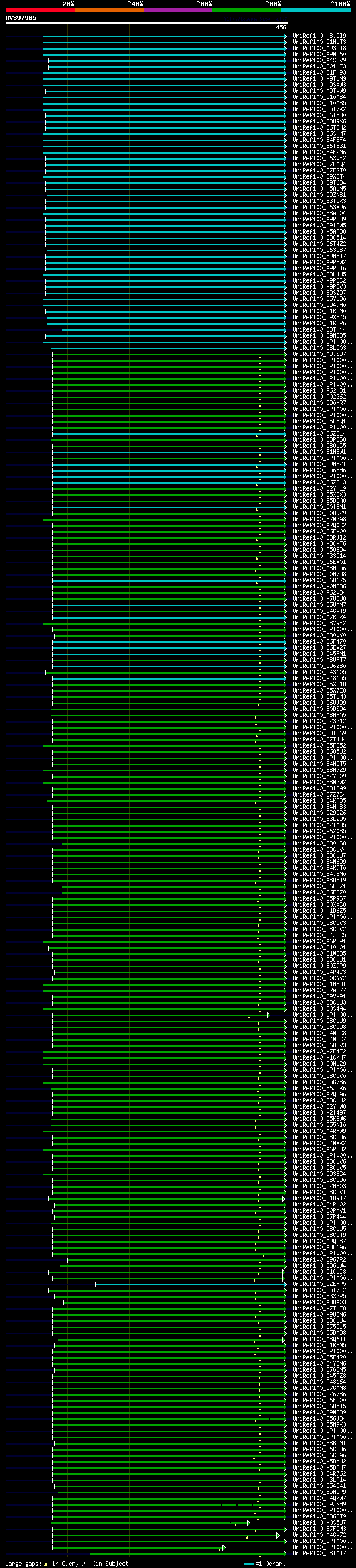
Task: Click the cyan ~100% identity legend segment
Action: click(315, 10)
